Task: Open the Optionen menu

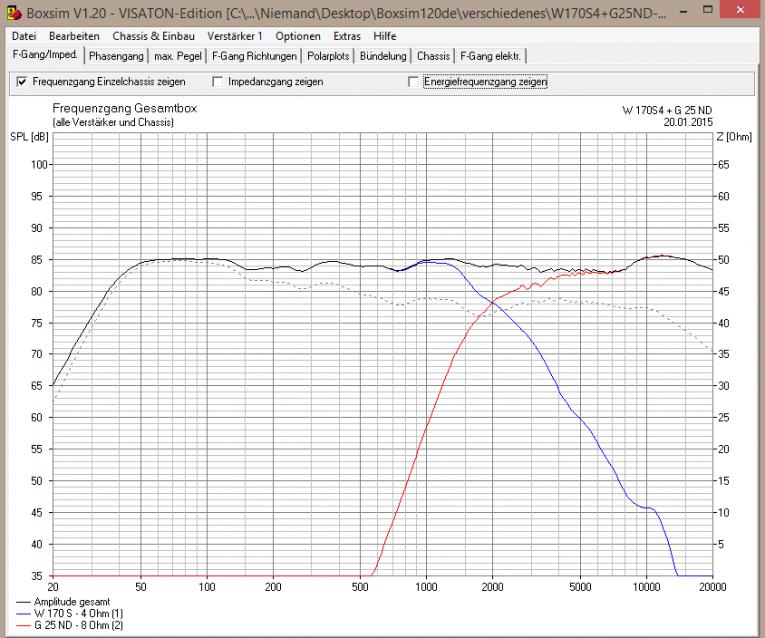Action: [298, 36]
